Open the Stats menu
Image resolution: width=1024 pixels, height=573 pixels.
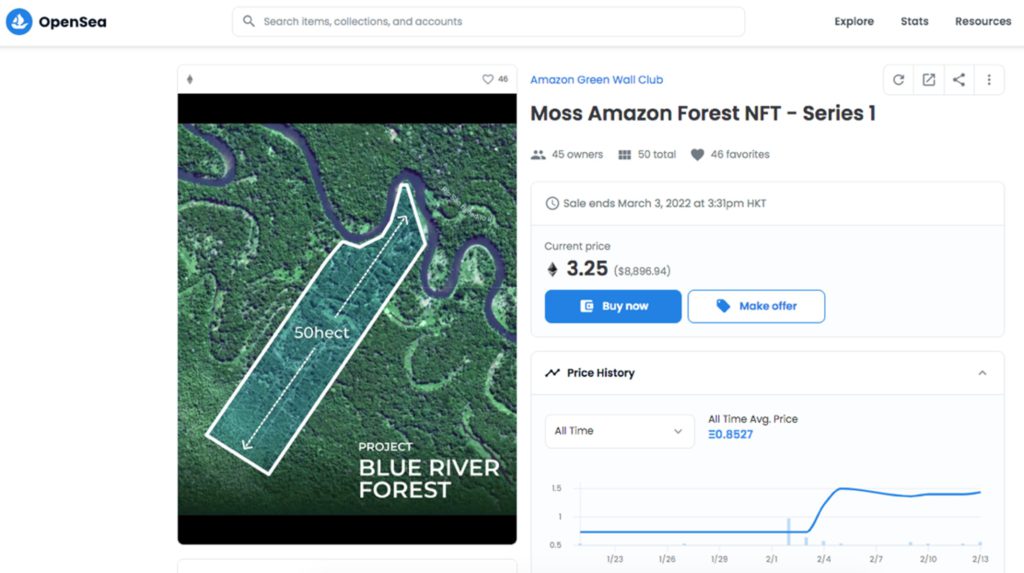point(914,22)
